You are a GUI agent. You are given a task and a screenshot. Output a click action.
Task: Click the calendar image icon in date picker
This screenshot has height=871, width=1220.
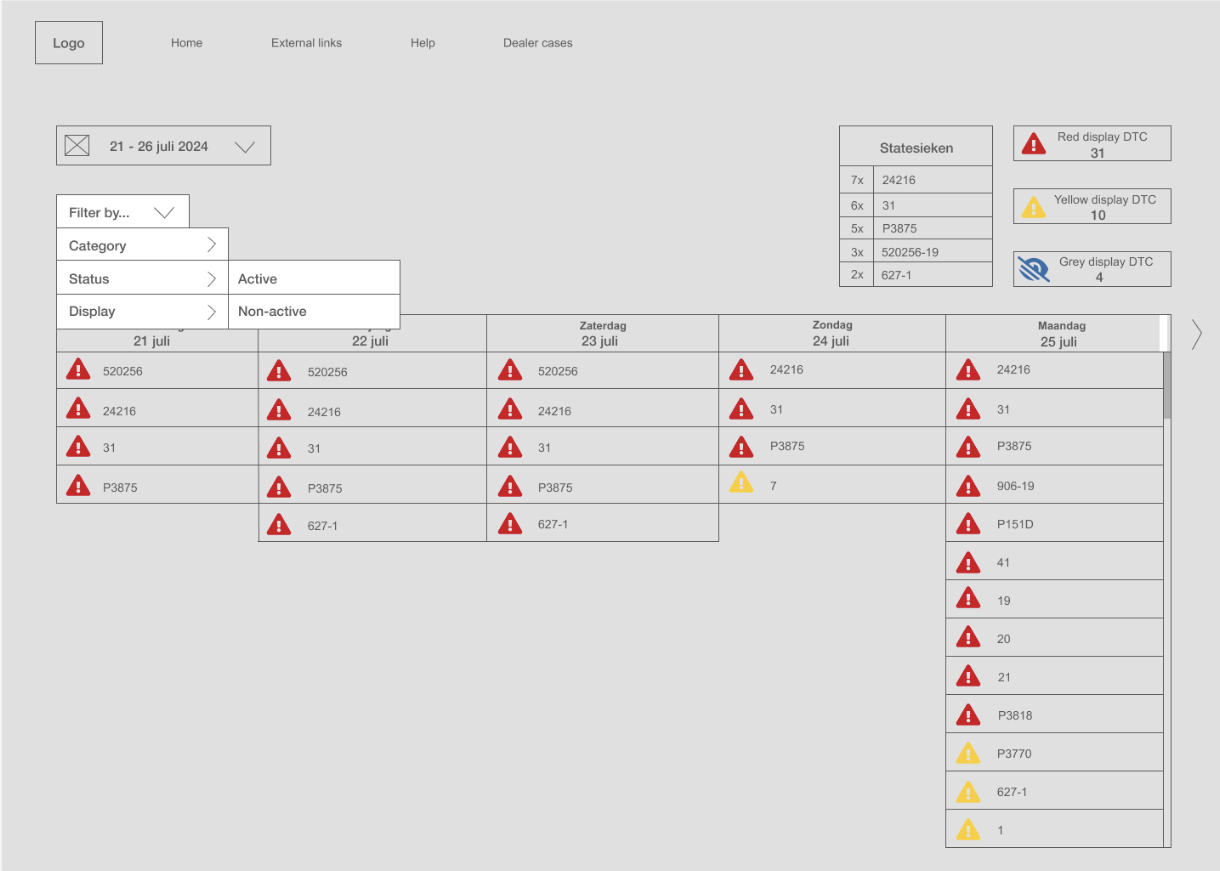point(77,146)
